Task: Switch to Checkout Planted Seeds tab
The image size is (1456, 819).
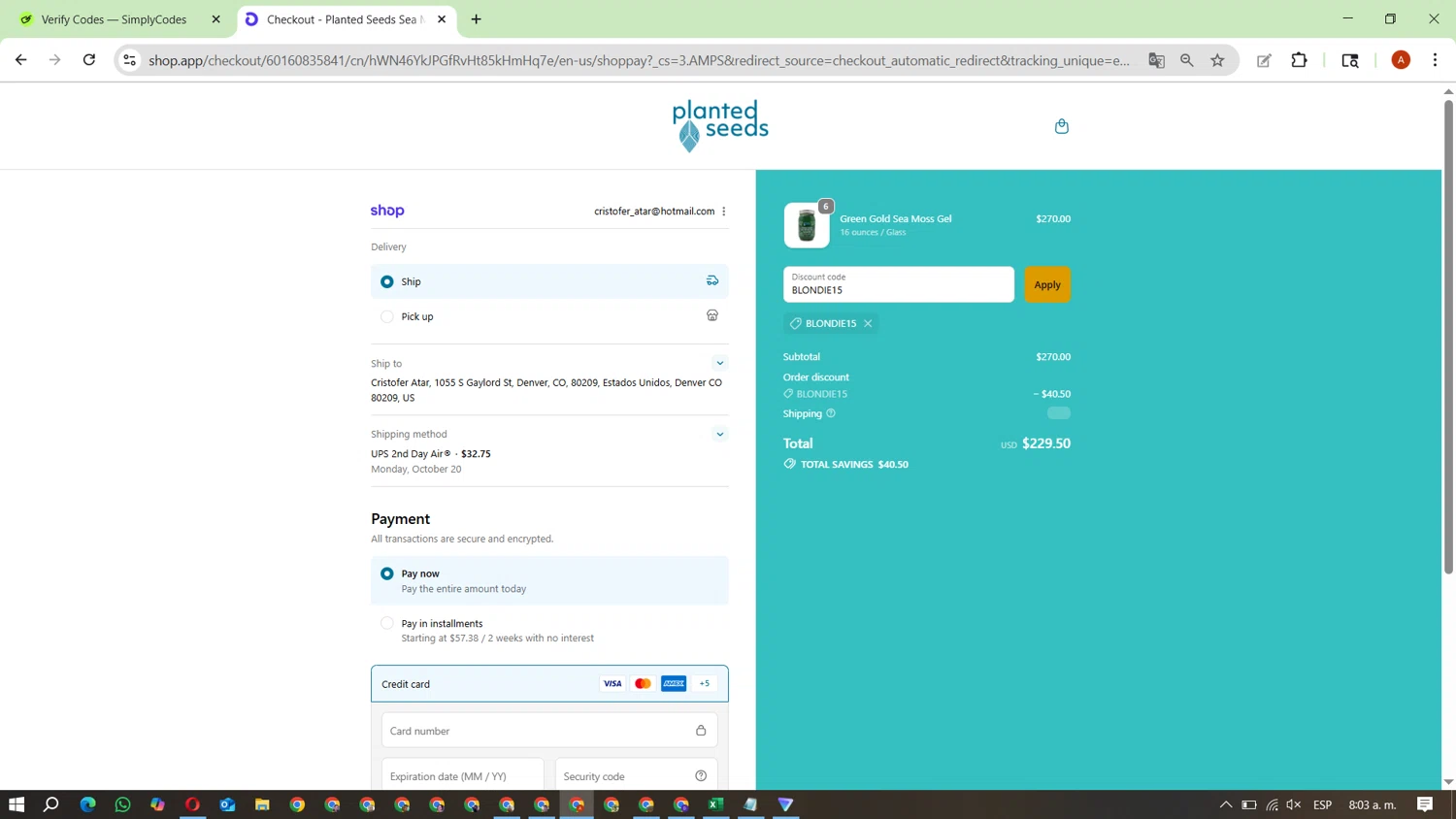Action: tap(345, 19)
